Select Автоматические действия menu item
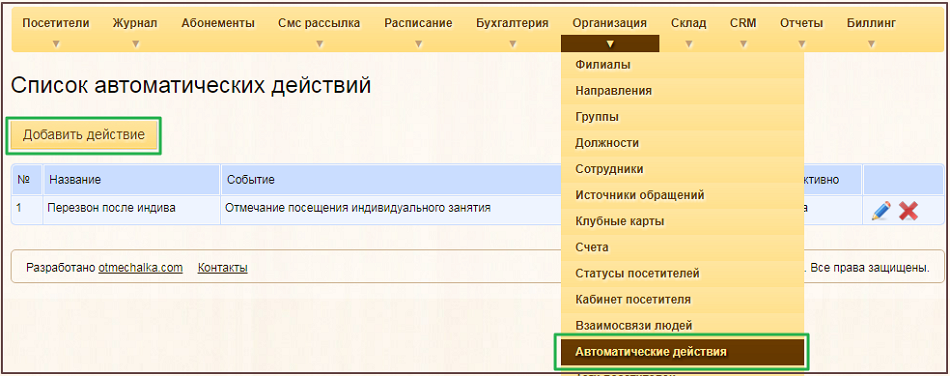The height and width of the screenshot is (376, 950). (683, 351)
